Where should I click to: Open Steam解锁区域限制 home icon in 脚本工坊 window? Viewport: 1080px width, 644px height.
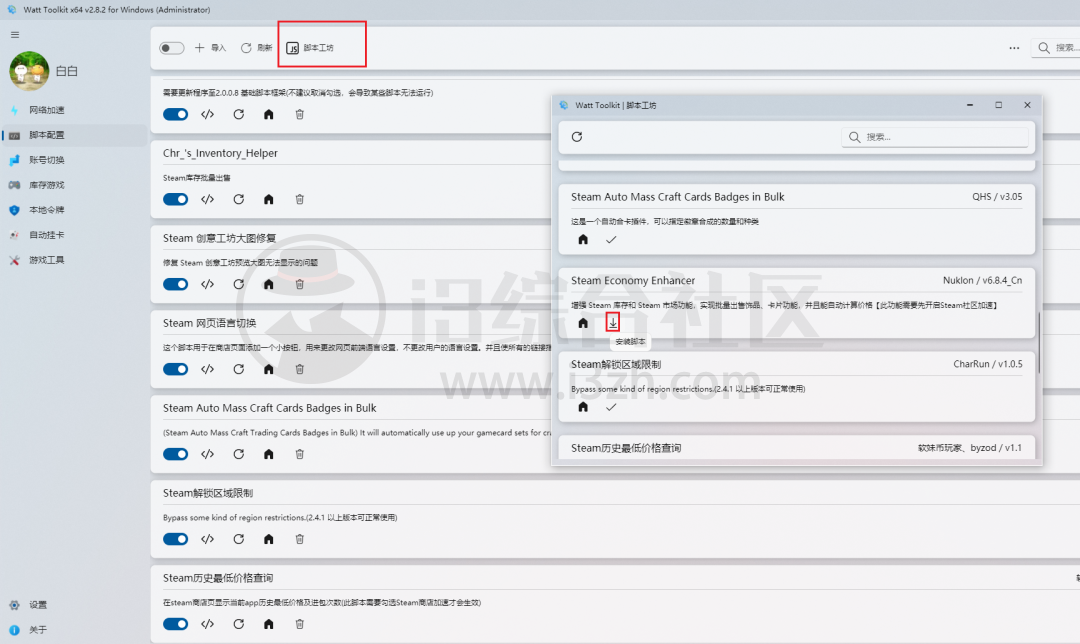point(583,407)
